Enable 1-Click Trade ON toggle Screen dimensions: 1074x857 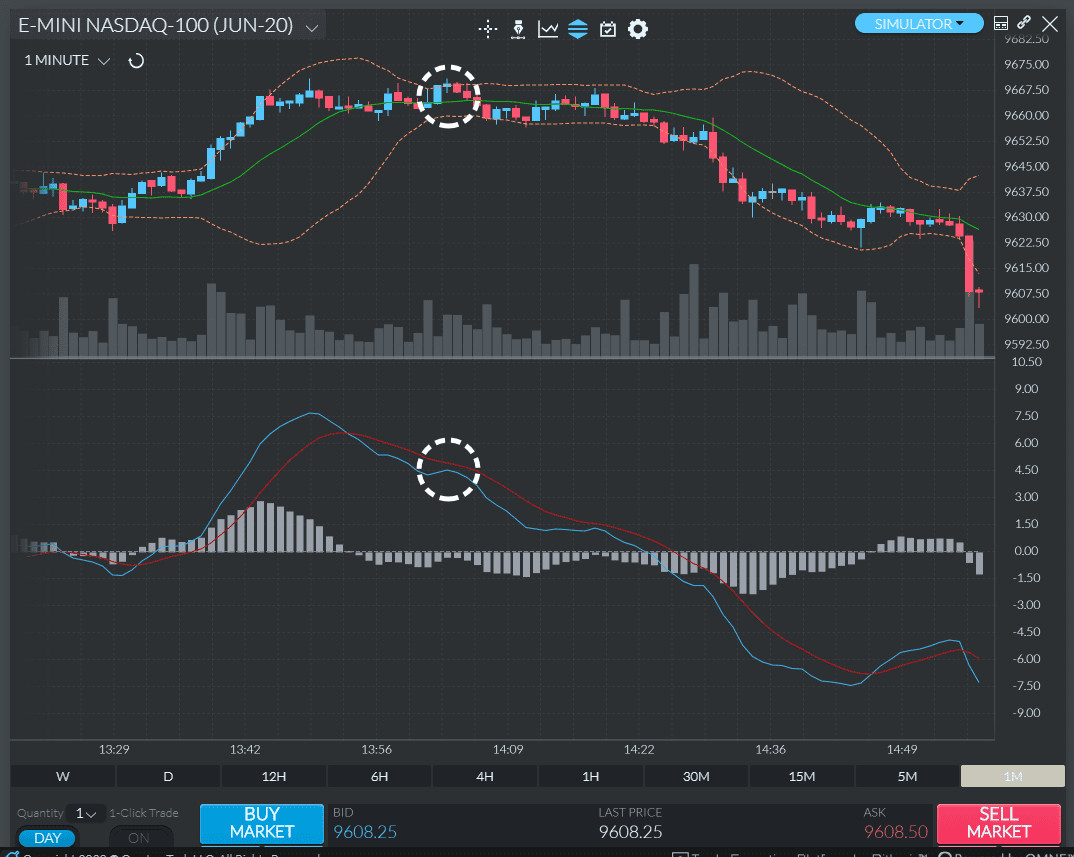(141, 838)
